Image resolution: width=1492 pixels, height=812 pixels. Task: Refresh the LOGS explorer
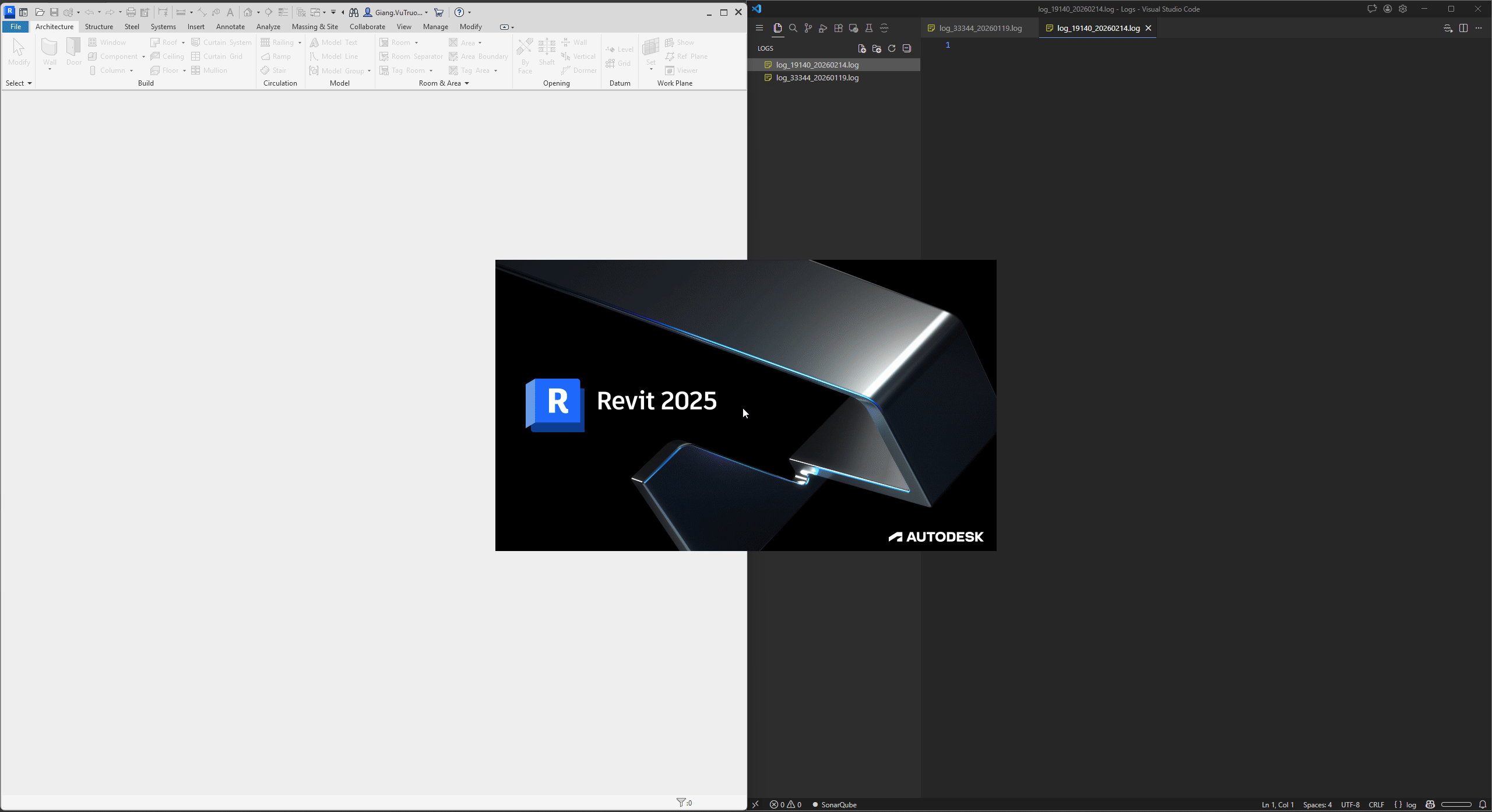pos(892,48)
